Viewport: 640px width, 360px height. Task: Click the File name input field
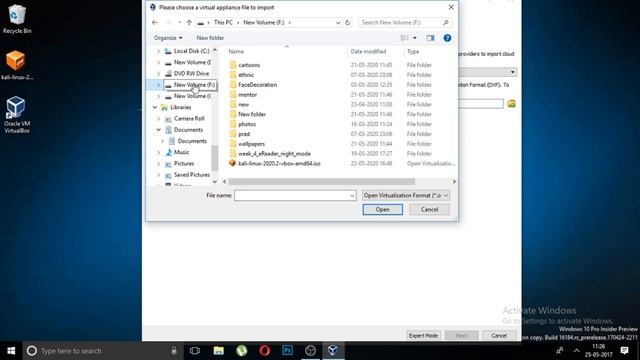point(295,196)
